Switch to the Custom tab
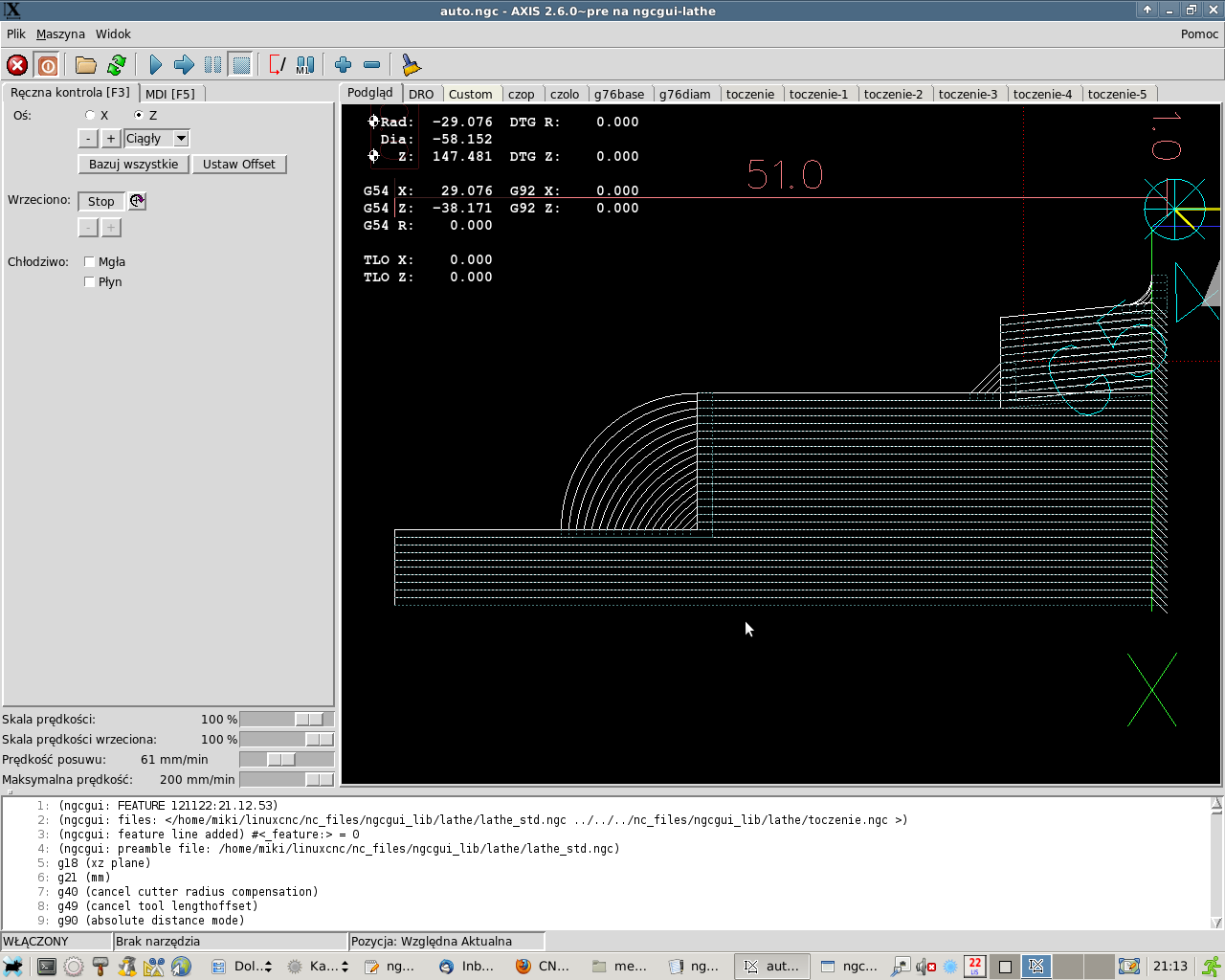Screen dimensions: 1225x980 click(x=471, y=94)
